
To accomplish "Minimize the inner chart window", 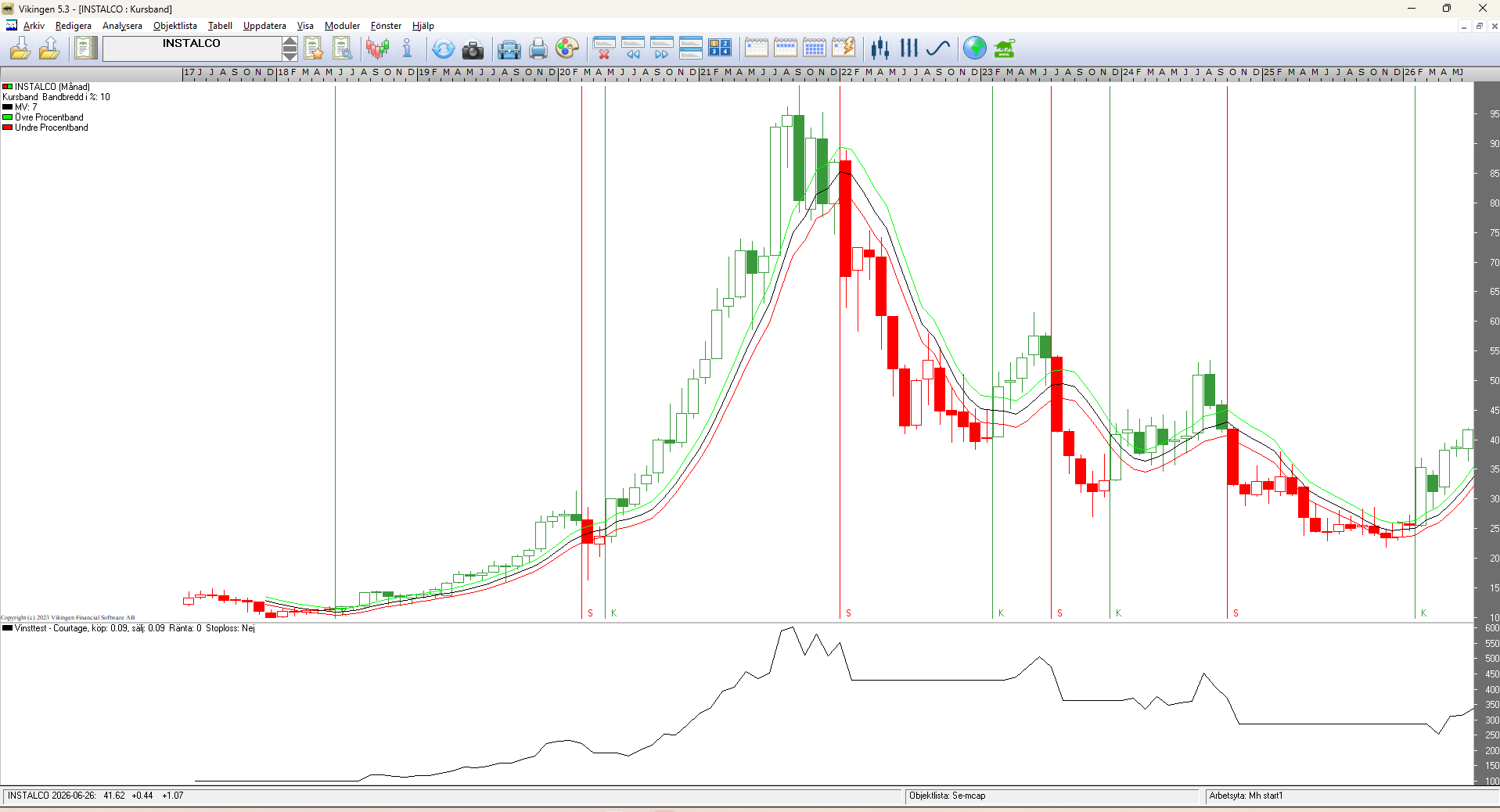I will tap(1463, 26).
